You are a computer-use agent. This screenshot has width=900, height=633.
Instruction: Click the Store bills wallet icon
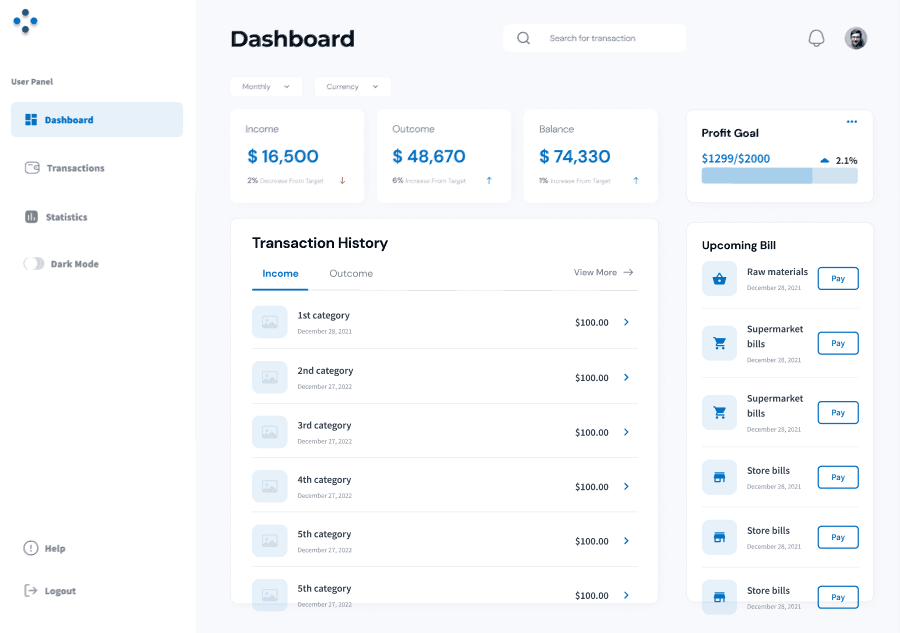pos(719,477)
